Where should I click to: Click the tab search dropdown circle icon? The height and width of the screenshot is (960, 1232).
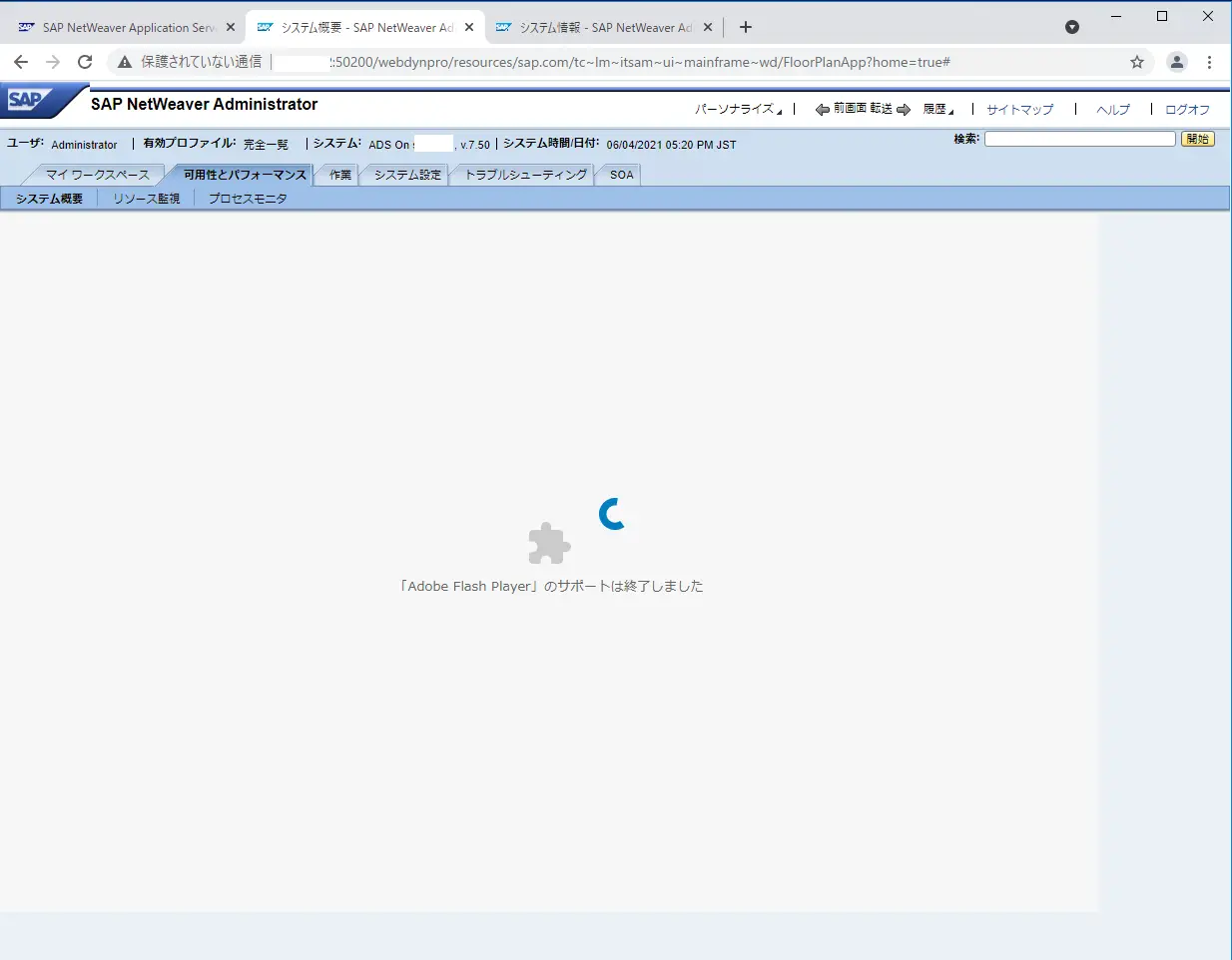pyautogui.click(x=1072, y=27)
